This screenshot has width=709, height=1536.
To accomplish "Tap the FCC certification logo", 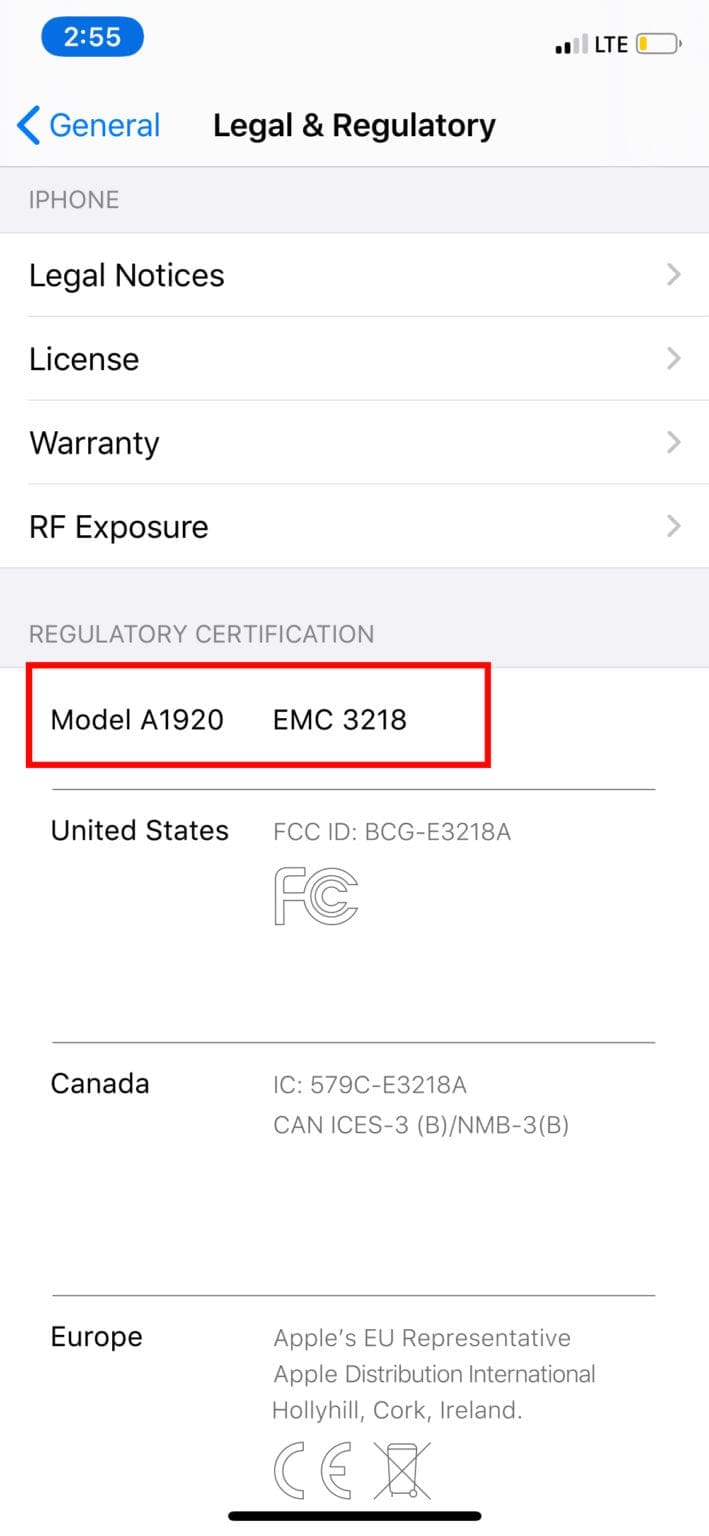I will pyautogui.click(x=317, y=898).
